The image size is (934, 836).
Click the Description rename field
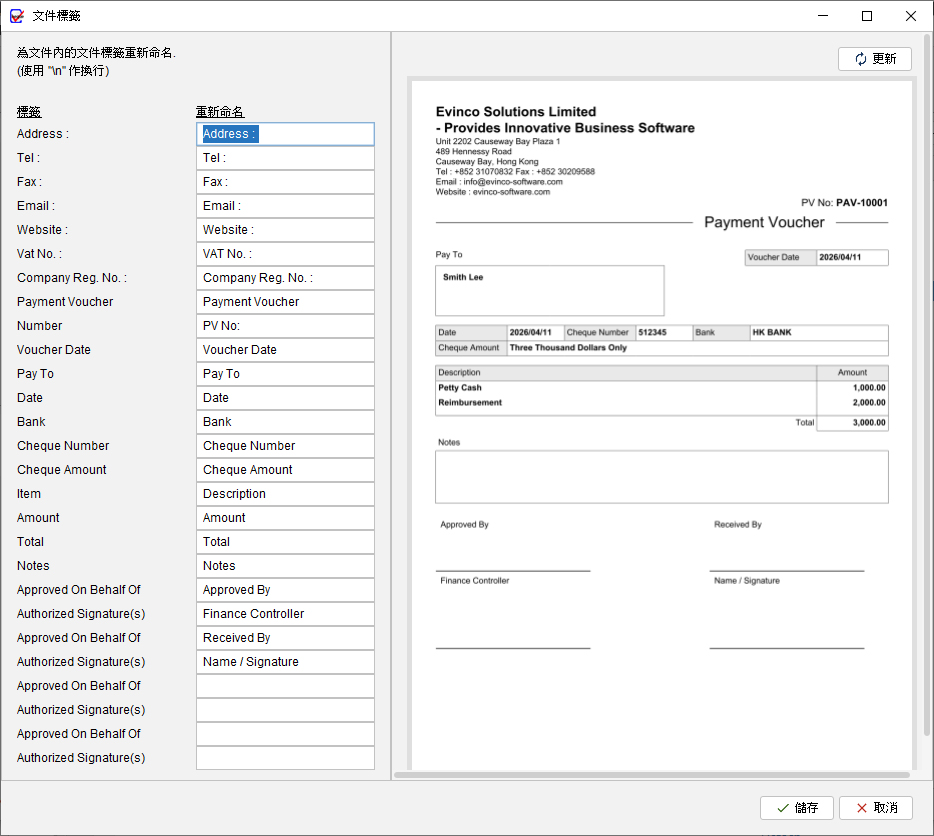click(x=285, y=494)
